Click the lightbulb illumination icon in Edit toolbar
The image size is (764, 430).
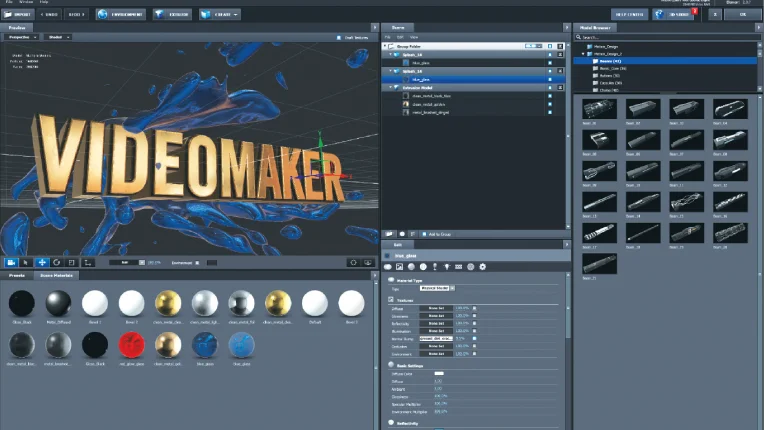(446, 267)
